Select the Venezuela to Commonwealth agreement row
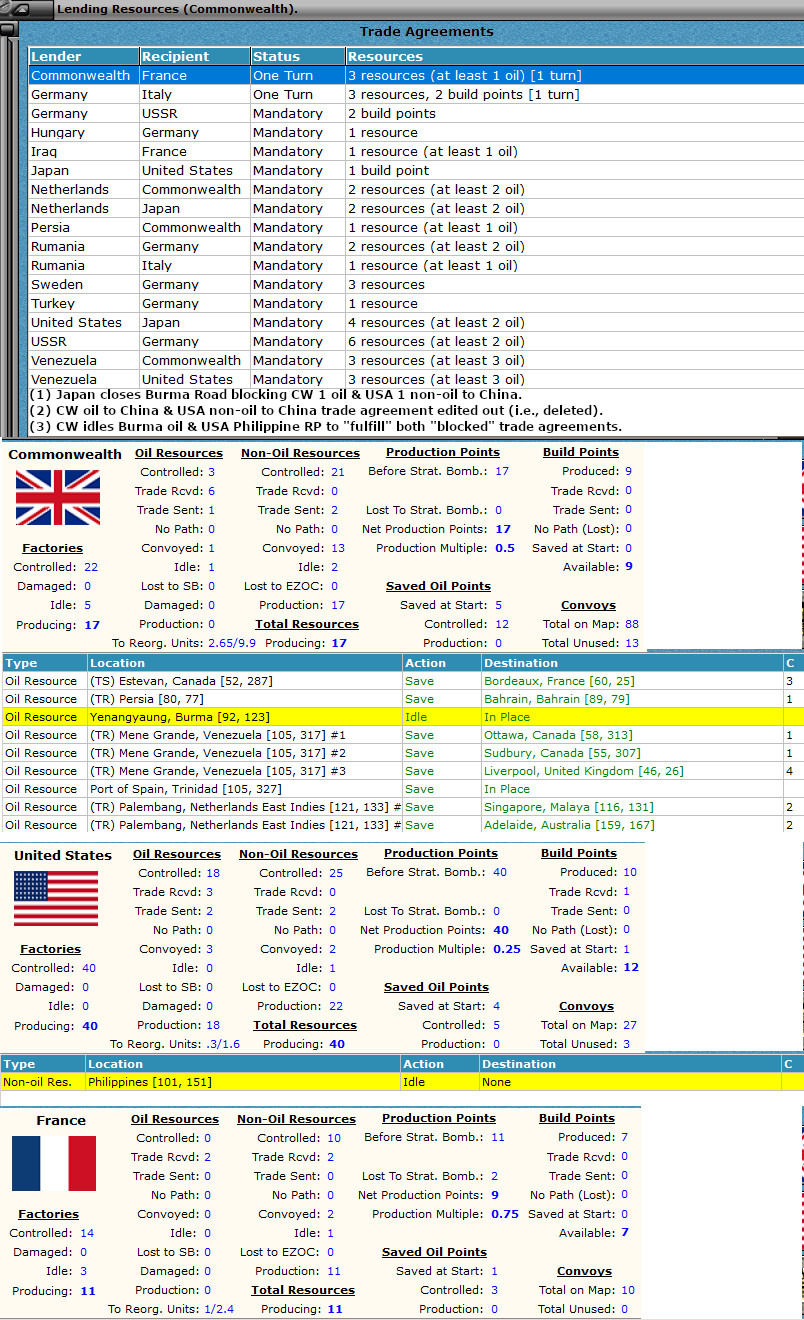 (x=415, y=360)
